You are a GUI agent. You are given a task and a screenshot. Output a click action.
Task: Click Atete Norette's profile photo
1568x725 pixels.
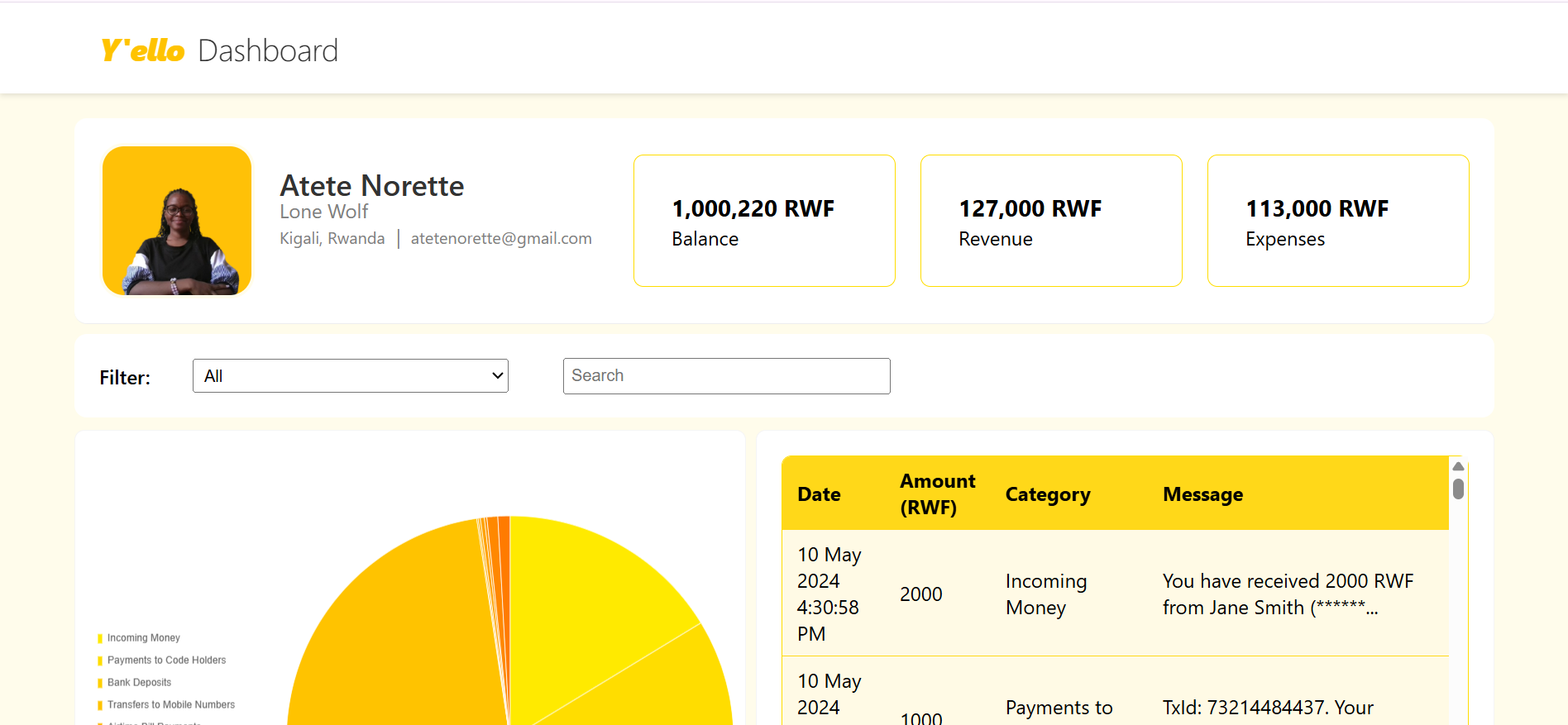tap(177, 221)
